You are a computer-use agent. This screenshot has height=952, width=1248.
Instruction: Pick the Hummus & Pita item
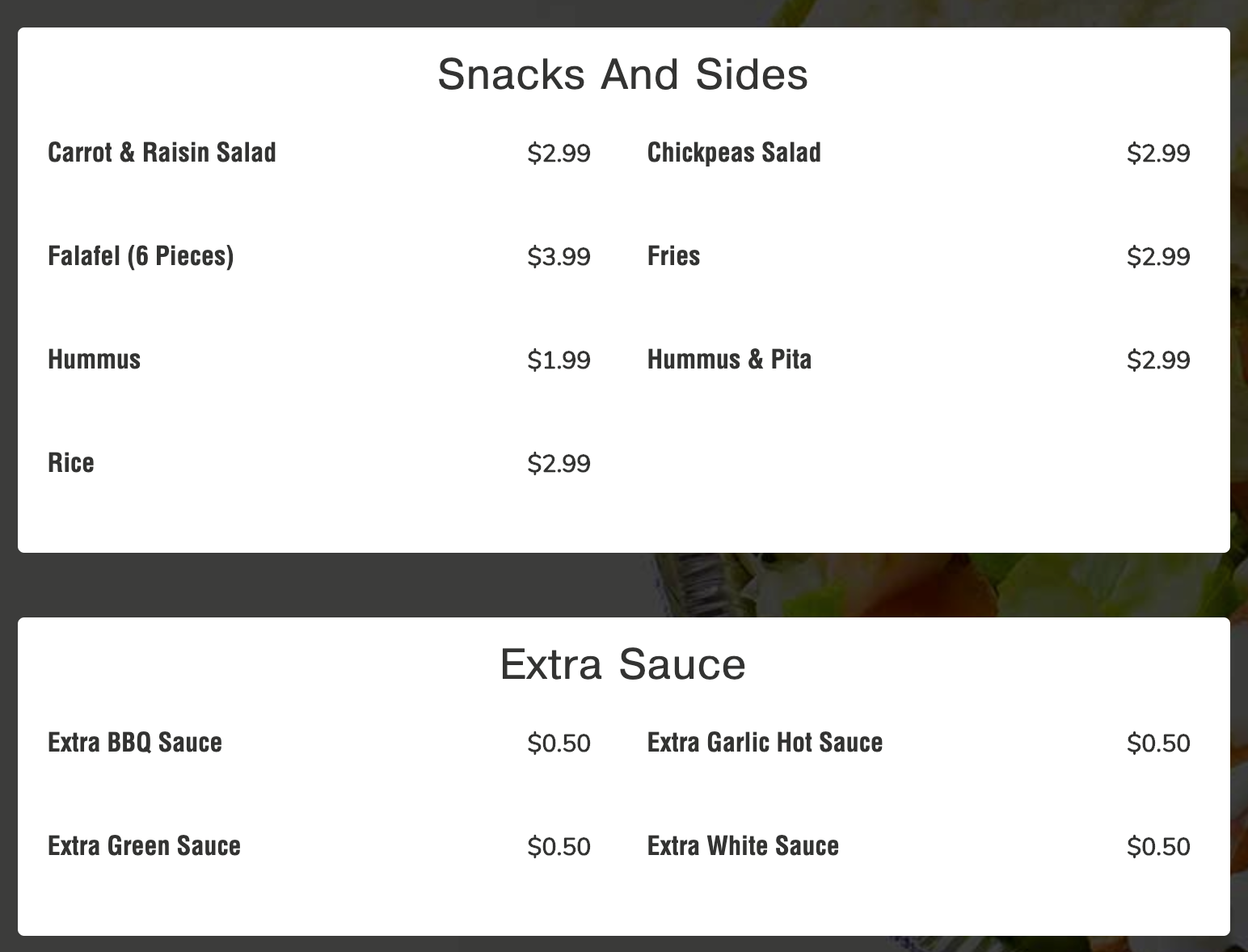(729, 360)
